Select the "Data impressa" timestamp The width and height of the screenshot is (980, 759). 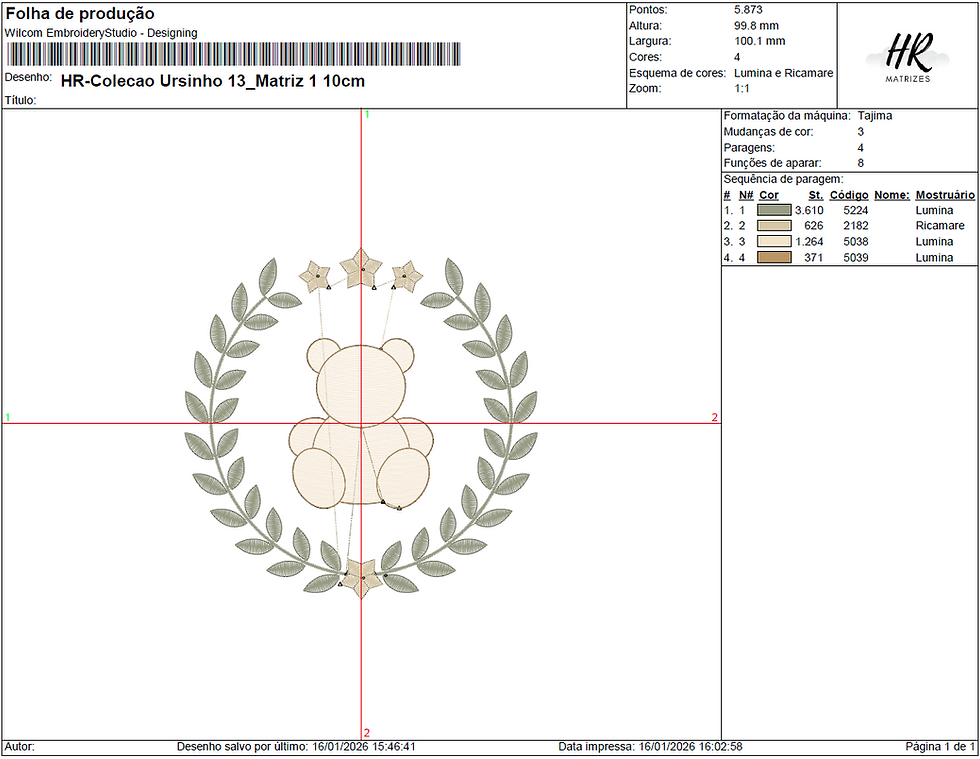click(650, 746)
